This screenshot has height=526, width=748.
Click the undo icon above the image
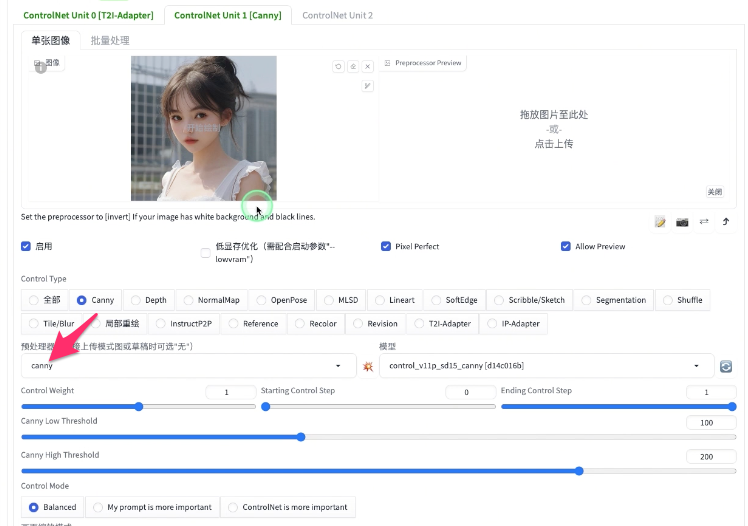click(338, 66)
